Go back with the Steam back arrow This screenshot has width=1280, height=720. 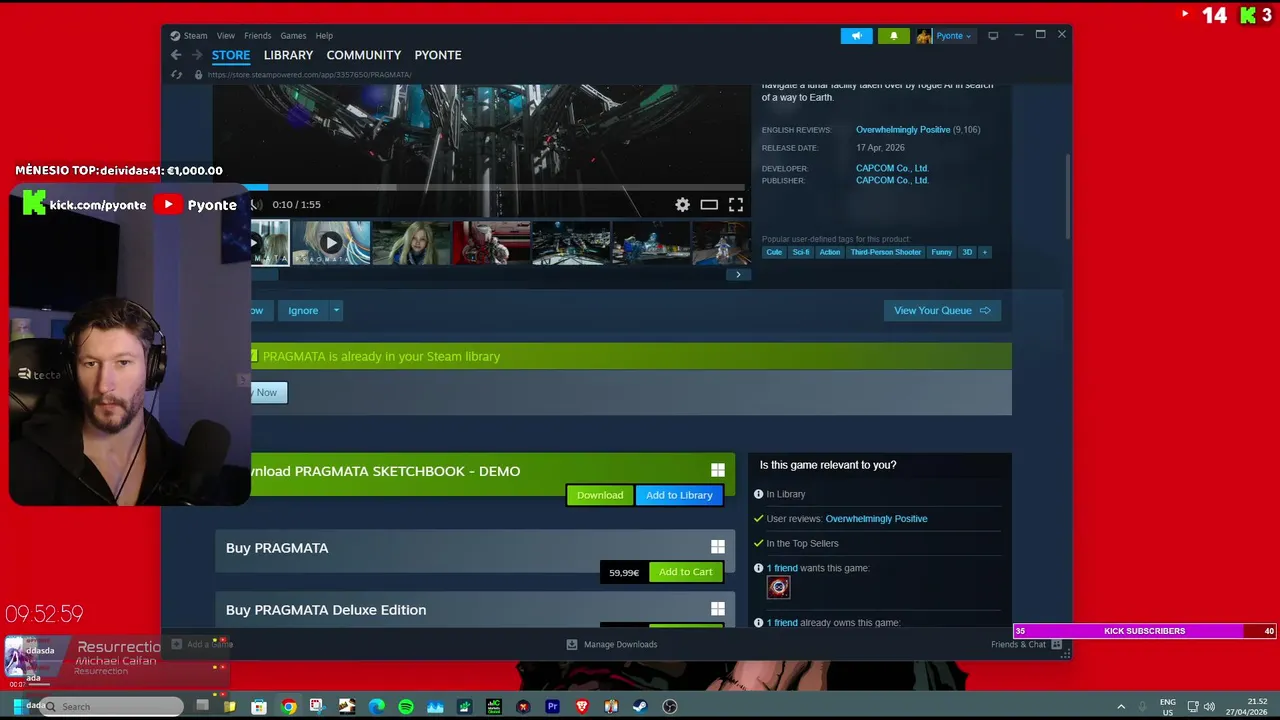click(176, 55)
